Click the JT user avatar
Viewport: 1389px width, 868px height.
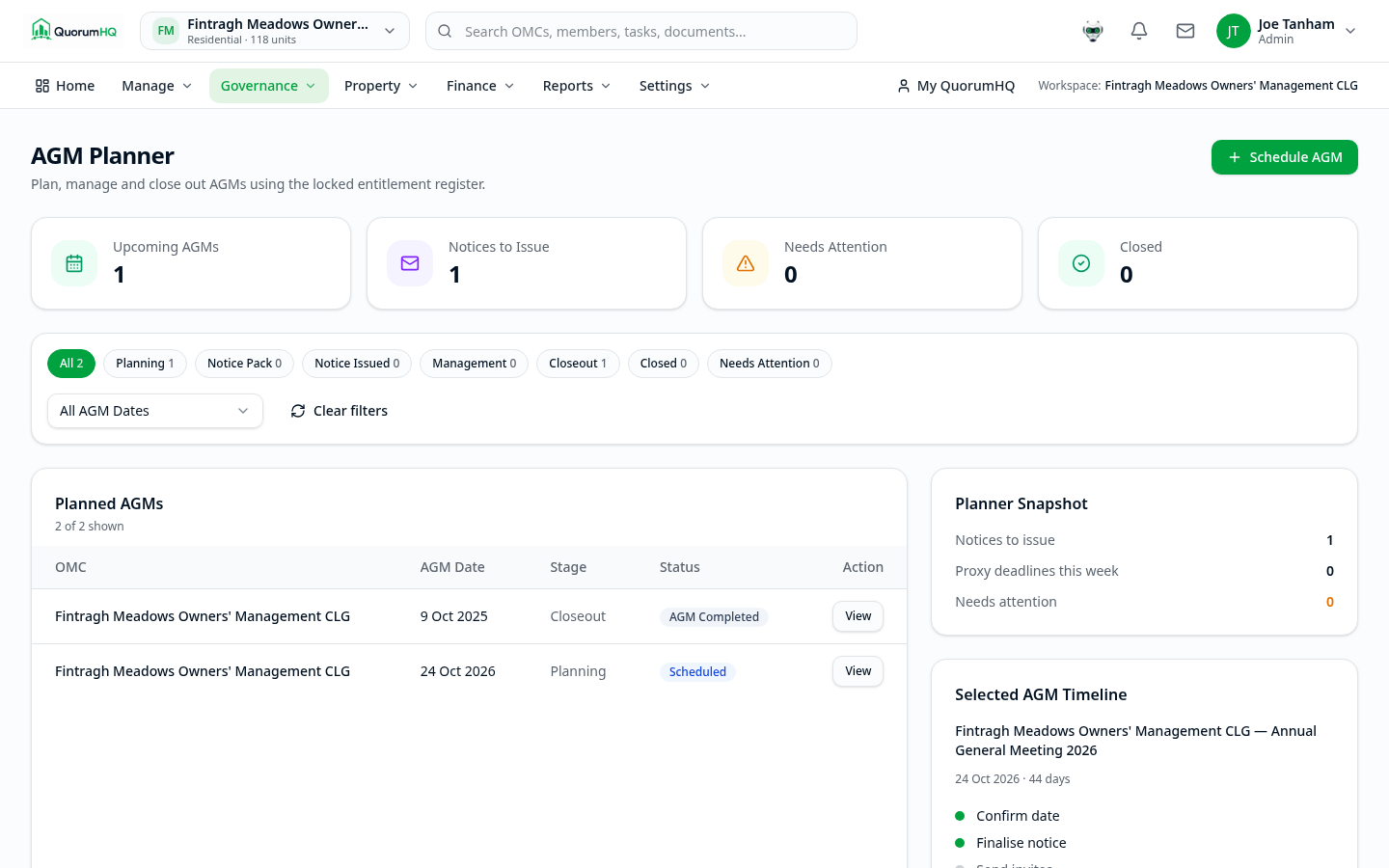click(x=1233, y=31)
